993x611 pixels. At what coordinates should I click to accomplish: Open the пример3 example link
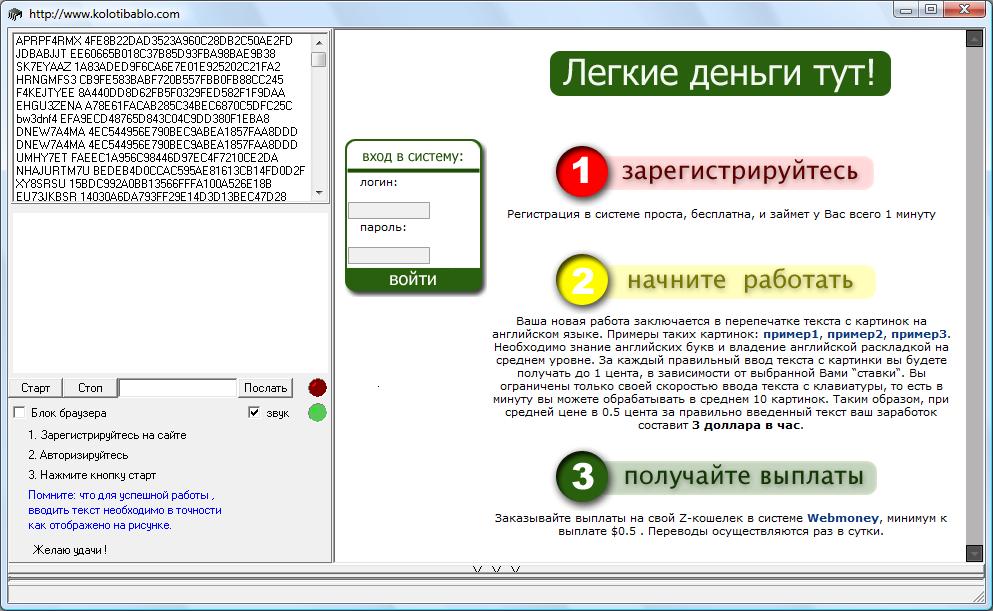(x=920, y=334)
